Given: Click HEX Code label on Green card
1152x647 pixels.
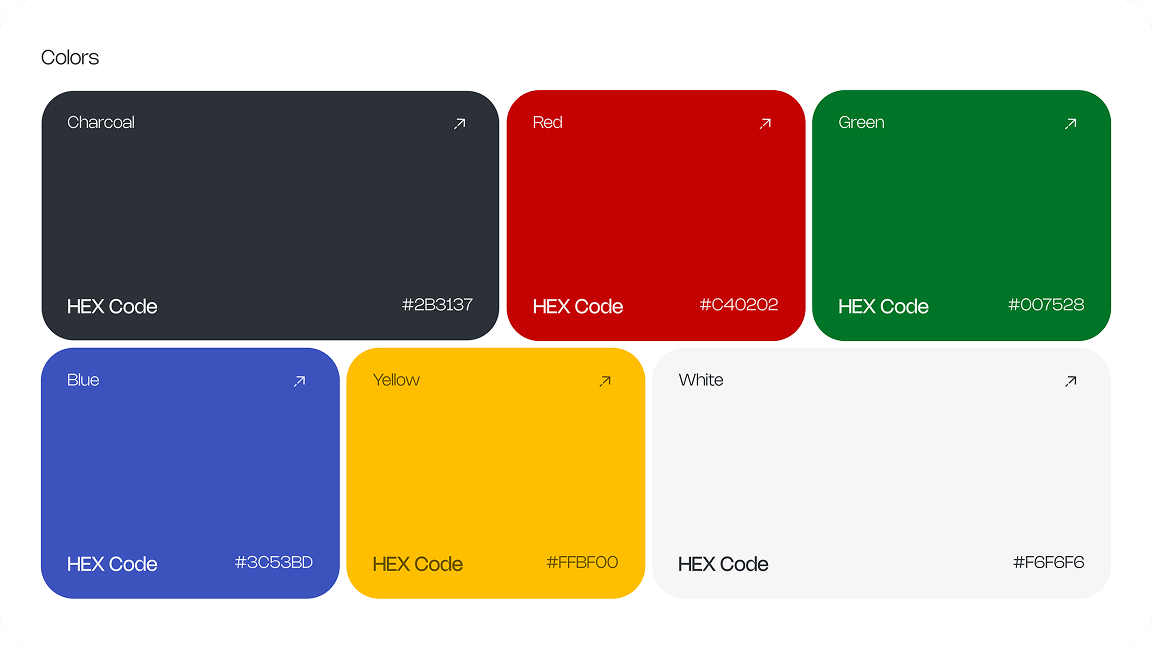Looking at the screenshot, I should [883, 306].
